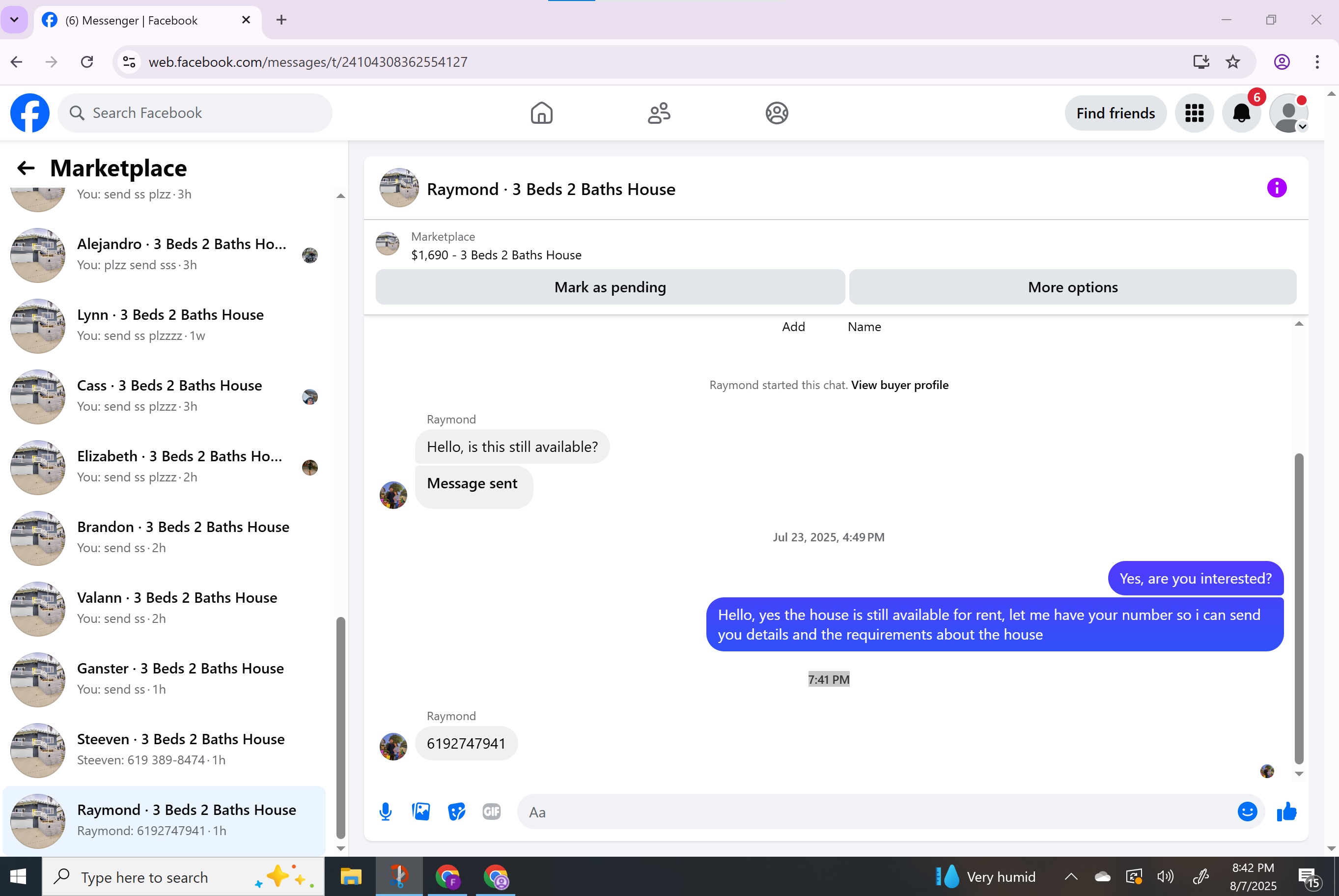This screenshot has height=896, width=1339.
Task: Click the 'Yes, are you interested?' message
Action: (x=1195, y=578)
